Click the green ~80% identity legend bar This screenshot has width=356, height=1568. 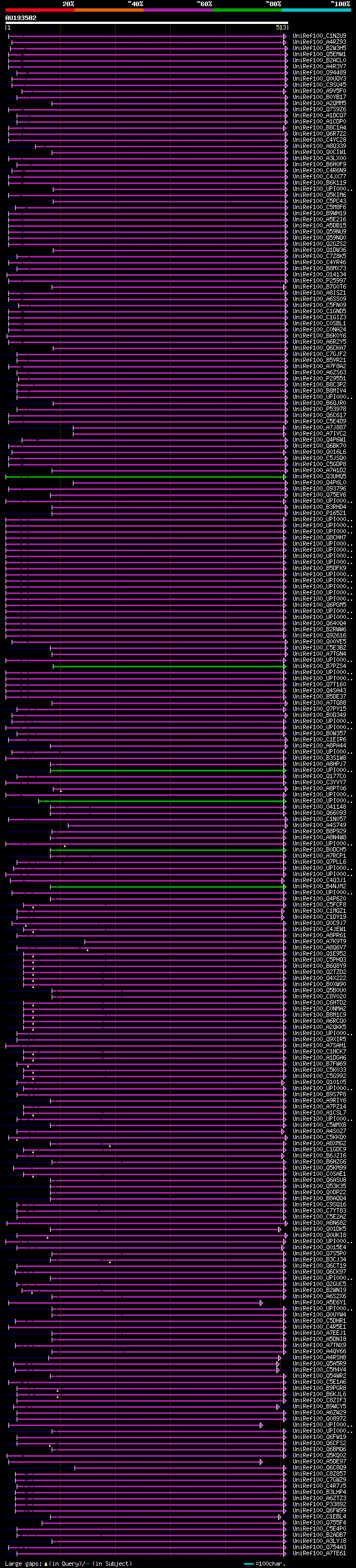pos(247,10)
